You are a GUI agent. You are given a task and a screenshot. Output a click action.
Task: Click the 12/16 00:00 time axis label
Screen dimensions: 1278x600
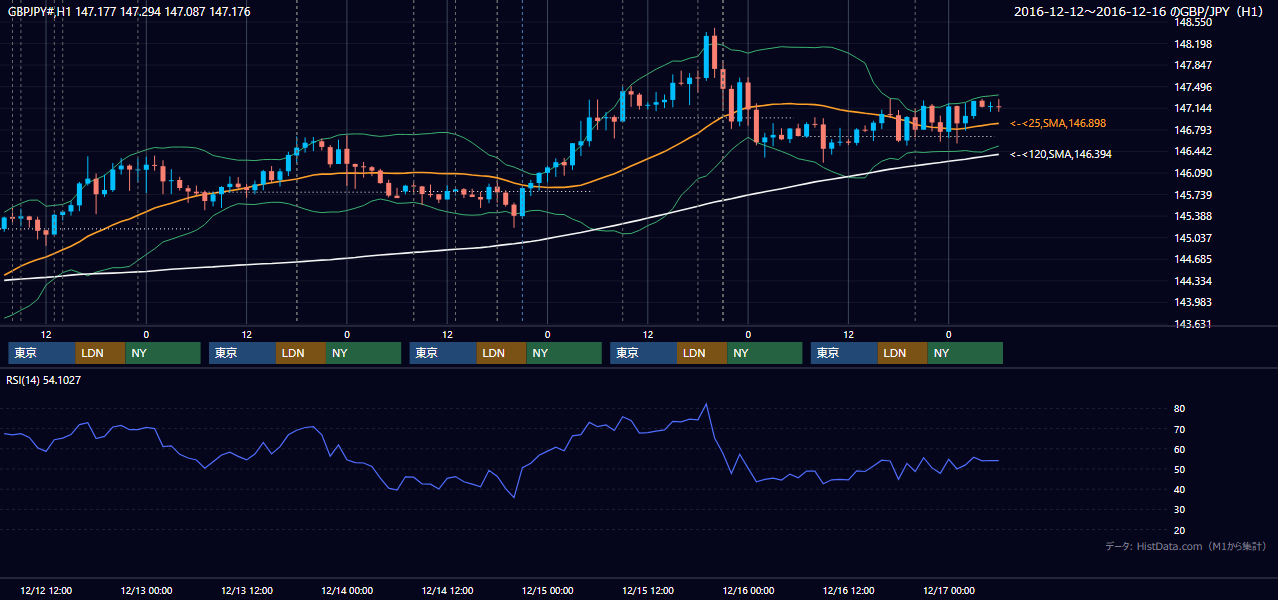click(x=748, y=590)
